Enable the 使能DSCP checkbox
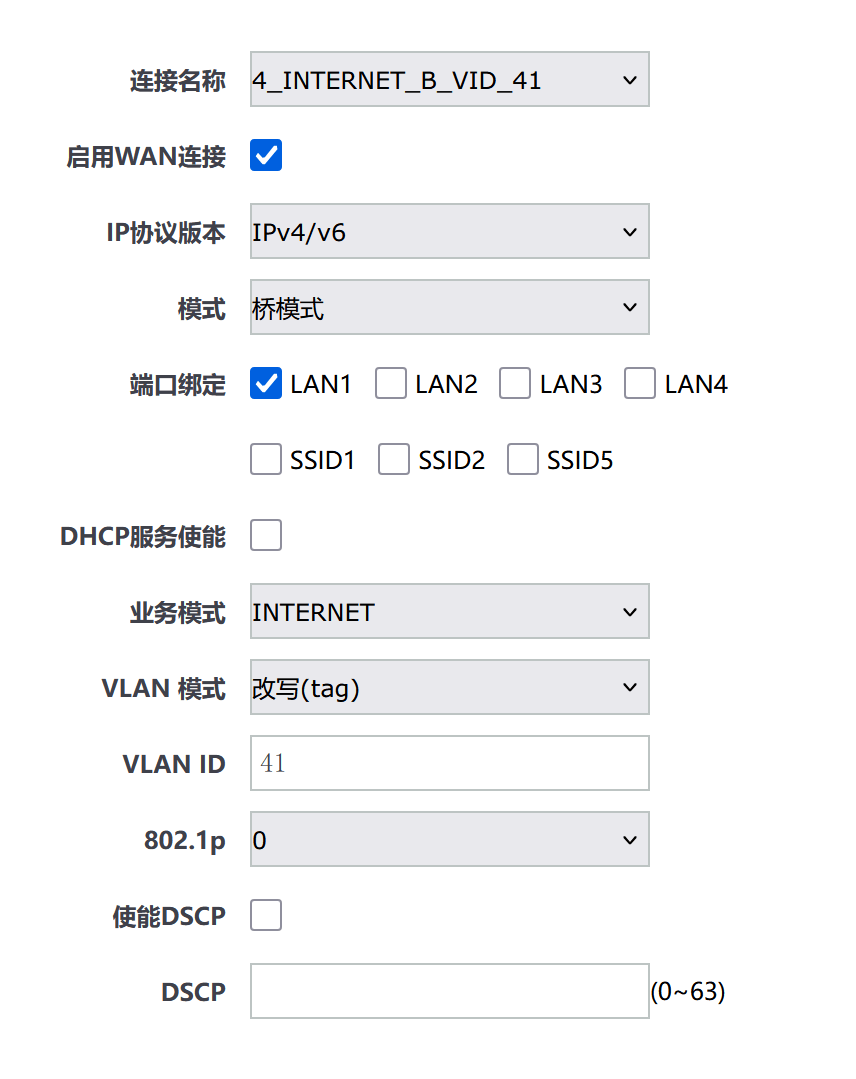Image resolution: width=856 pixels, height=1079 pixels. coord(266,916)
